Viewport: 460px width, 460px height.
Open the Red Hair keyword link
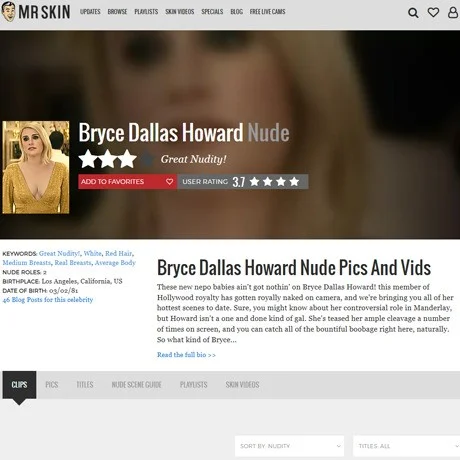pos(118,253)
